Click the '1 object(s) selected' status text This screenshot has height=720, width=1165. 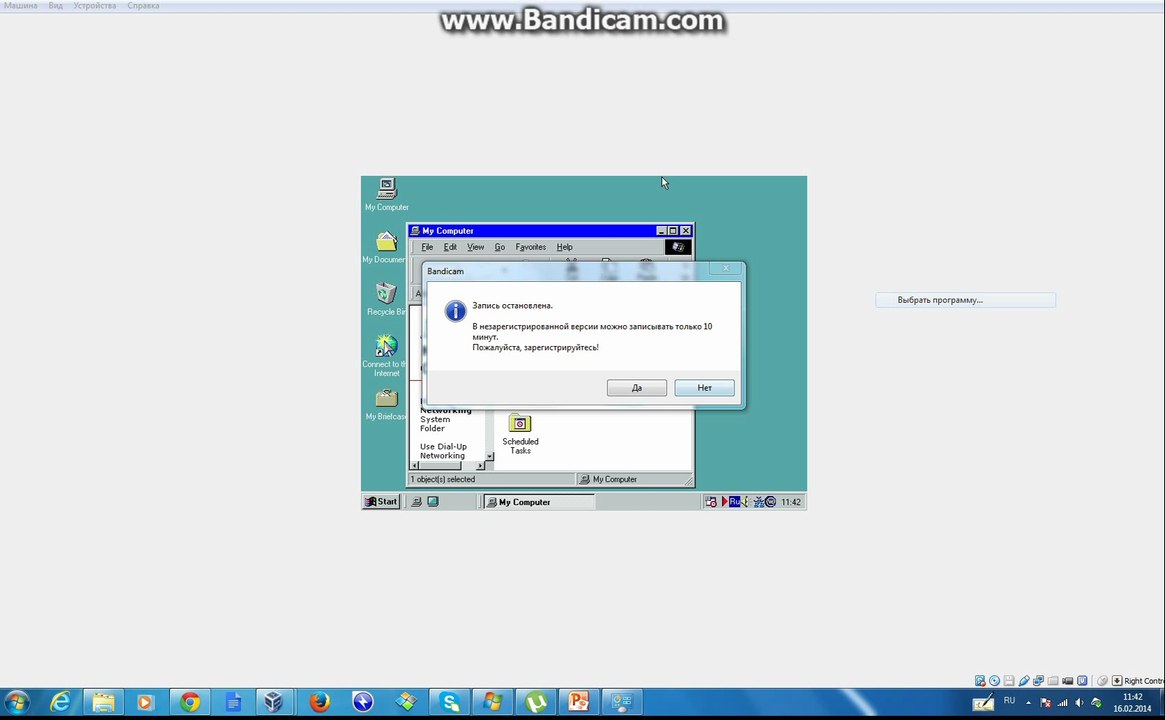pyautogui.click(x=443, y=479)
